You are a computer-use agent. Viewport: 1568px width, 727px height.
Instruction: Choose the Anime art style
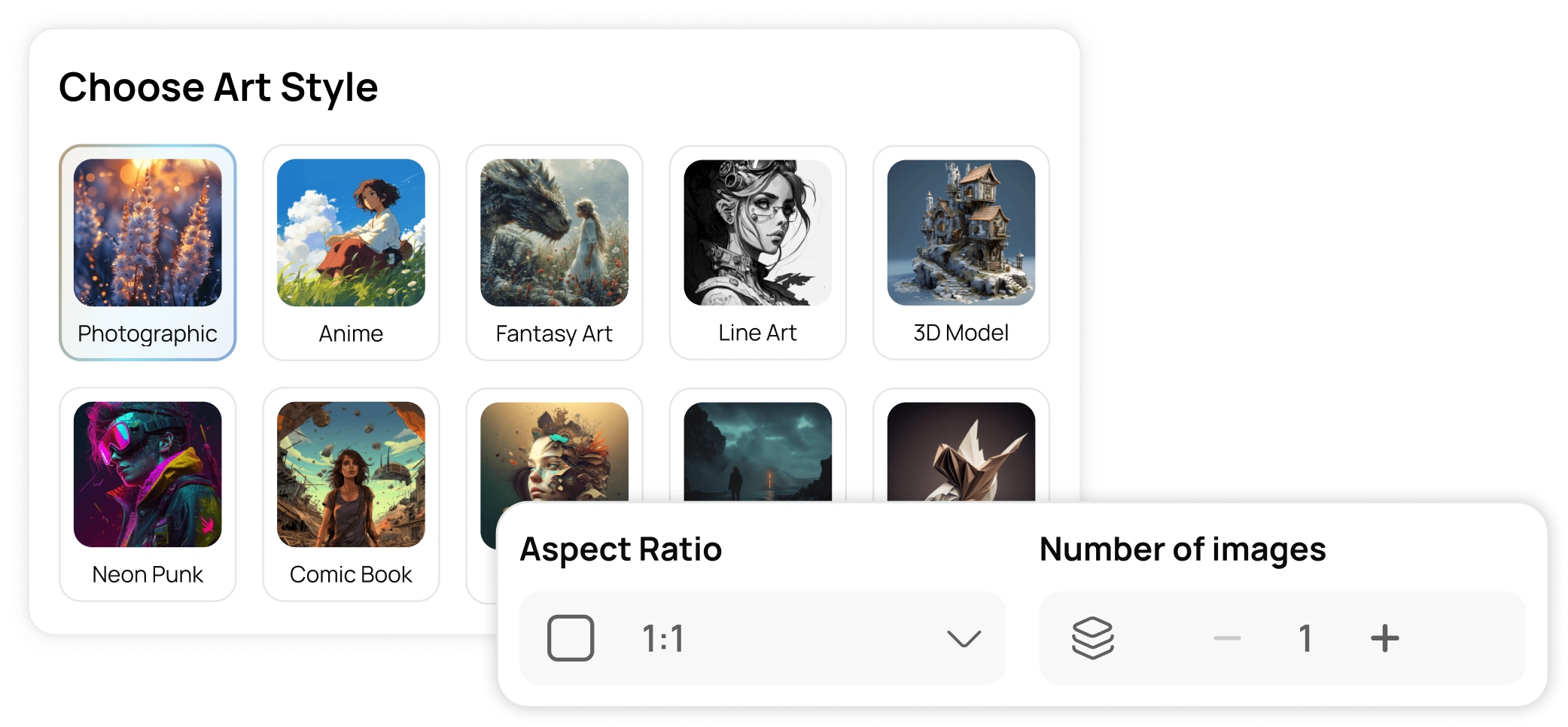click(351, 252)
